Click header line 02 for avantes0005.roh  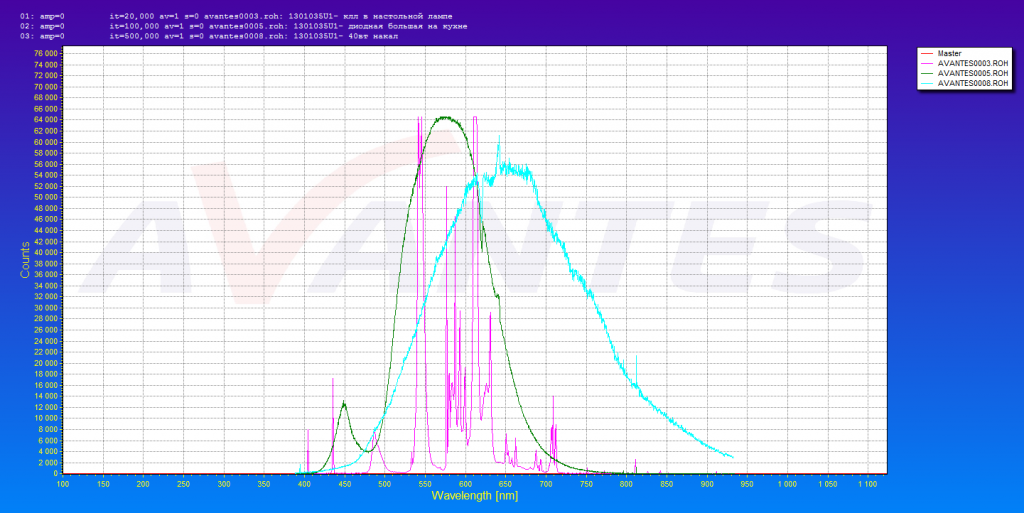pyautogui.click(x=230, y=26)
